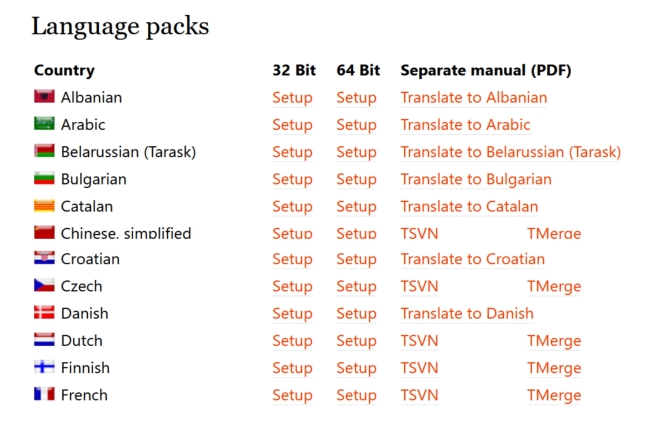This screenshot has height=435, width=648.
Task: Click the Finnish flag icon
Action: click(44, 366)
